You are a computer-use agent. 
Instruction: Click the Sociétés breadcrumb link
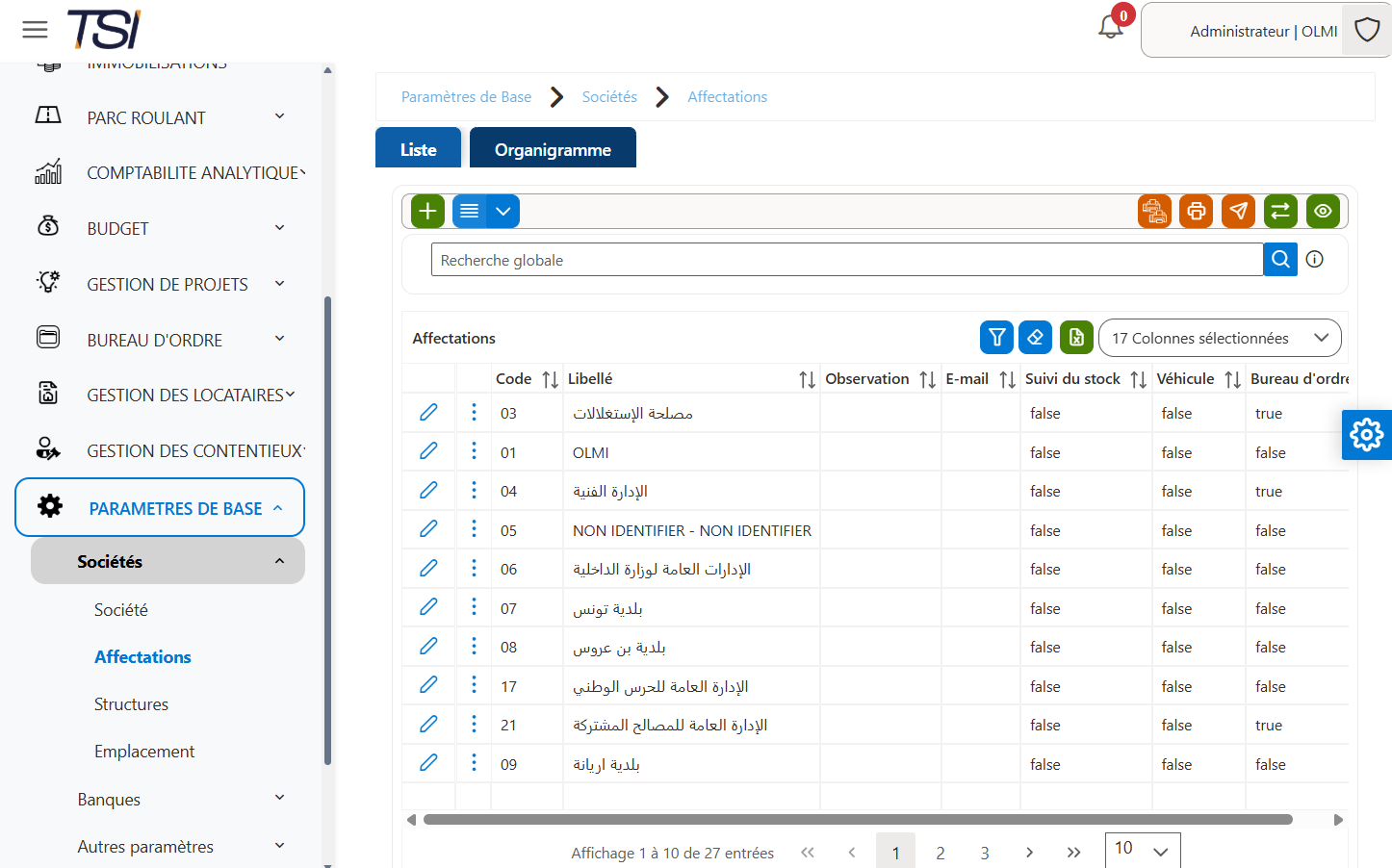[609, 96]
